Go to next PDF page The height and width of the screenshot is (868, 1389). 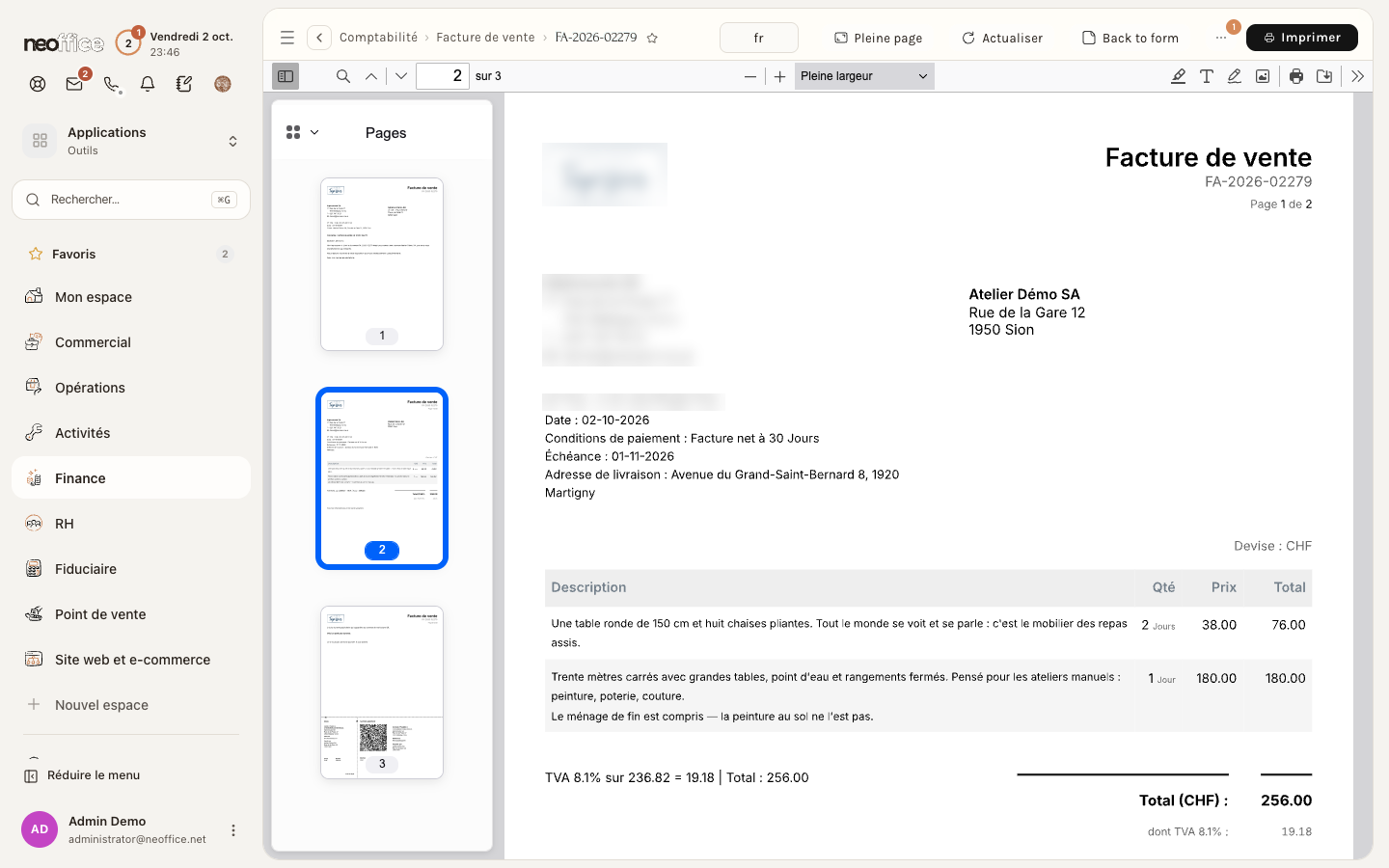pyautogui.click(x=401, y=76)
